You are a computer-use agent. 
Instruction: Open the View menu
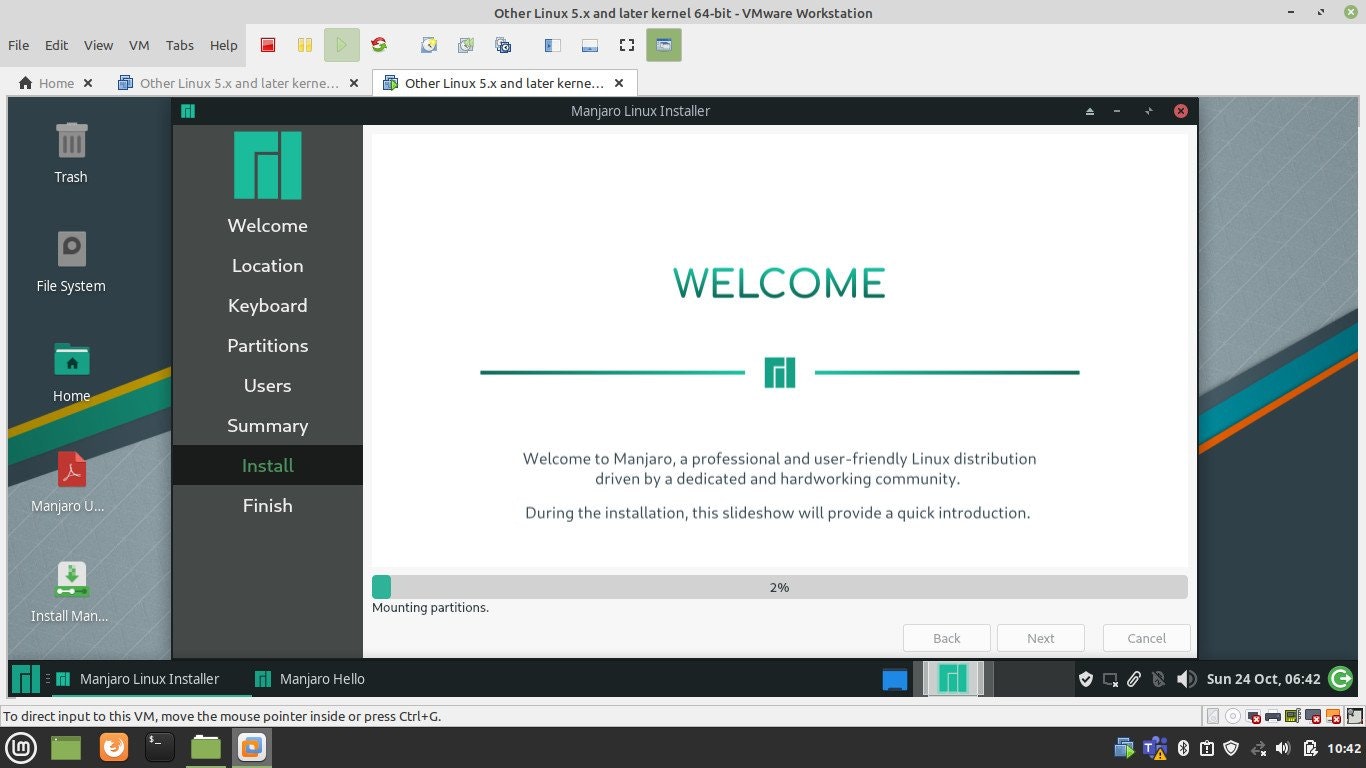tap(98, 45)
